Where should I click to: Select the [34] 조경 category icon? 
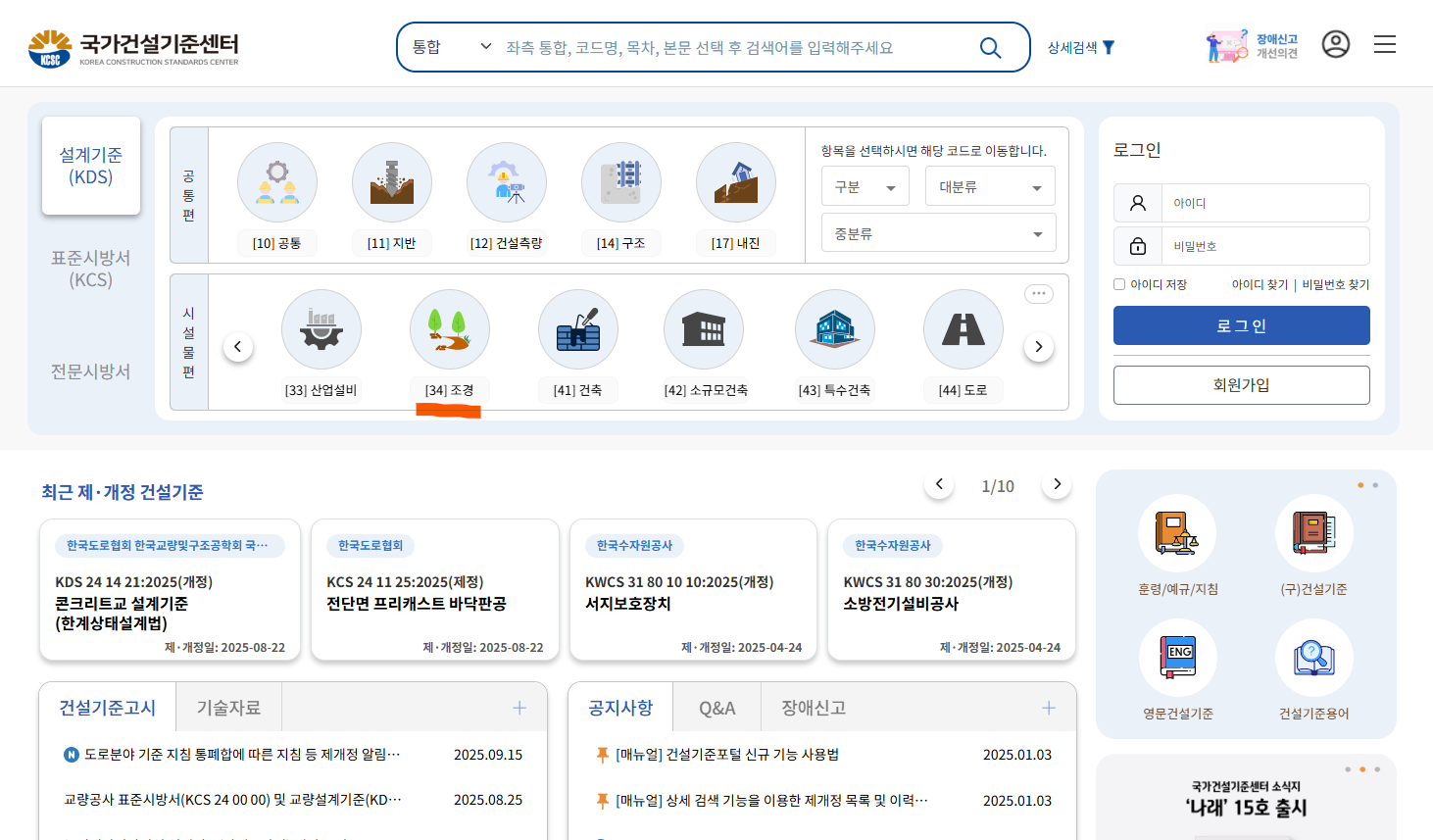click(450, 330)
